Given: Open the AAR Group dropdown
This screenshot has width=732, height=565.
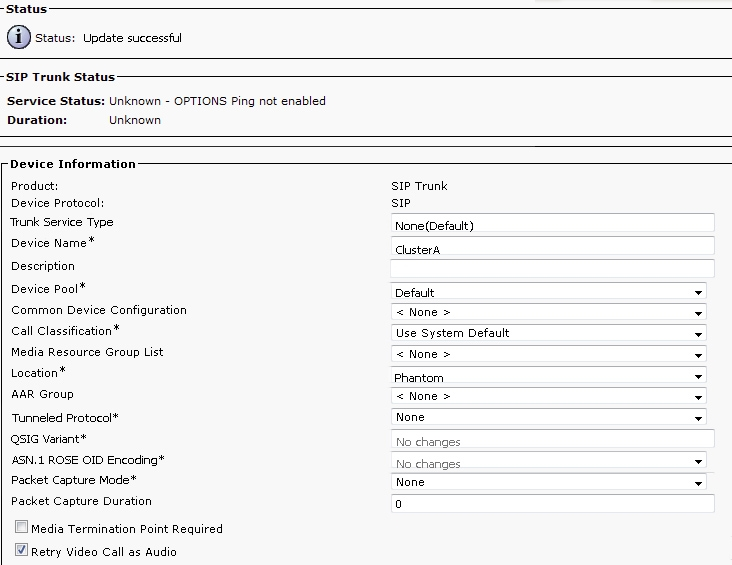Looking at the screenshot, I should (x=549, y=397).
